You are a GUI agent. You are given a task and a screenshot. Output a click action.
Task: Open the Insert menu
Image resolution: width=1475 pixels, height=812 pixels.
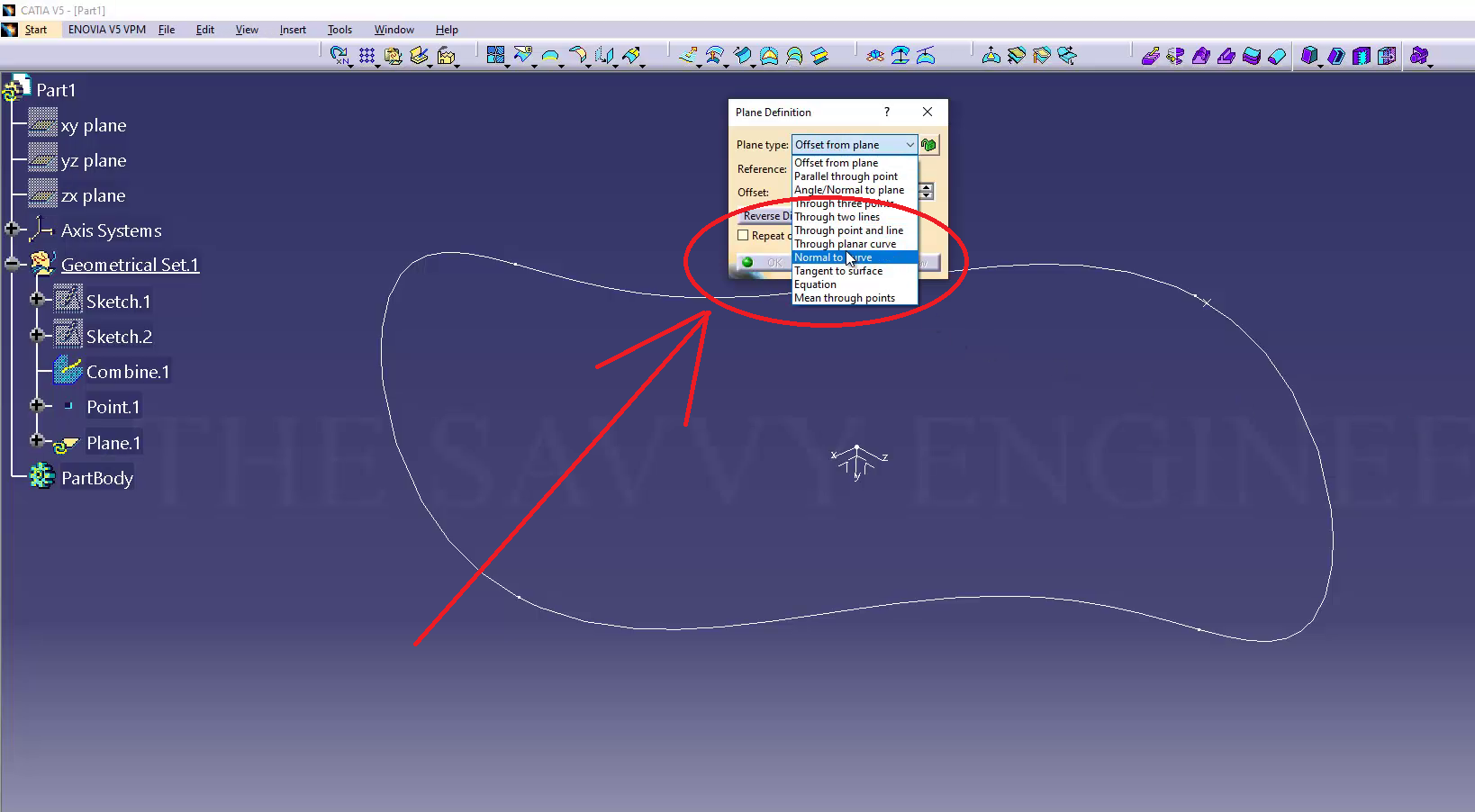click(293, 30)
